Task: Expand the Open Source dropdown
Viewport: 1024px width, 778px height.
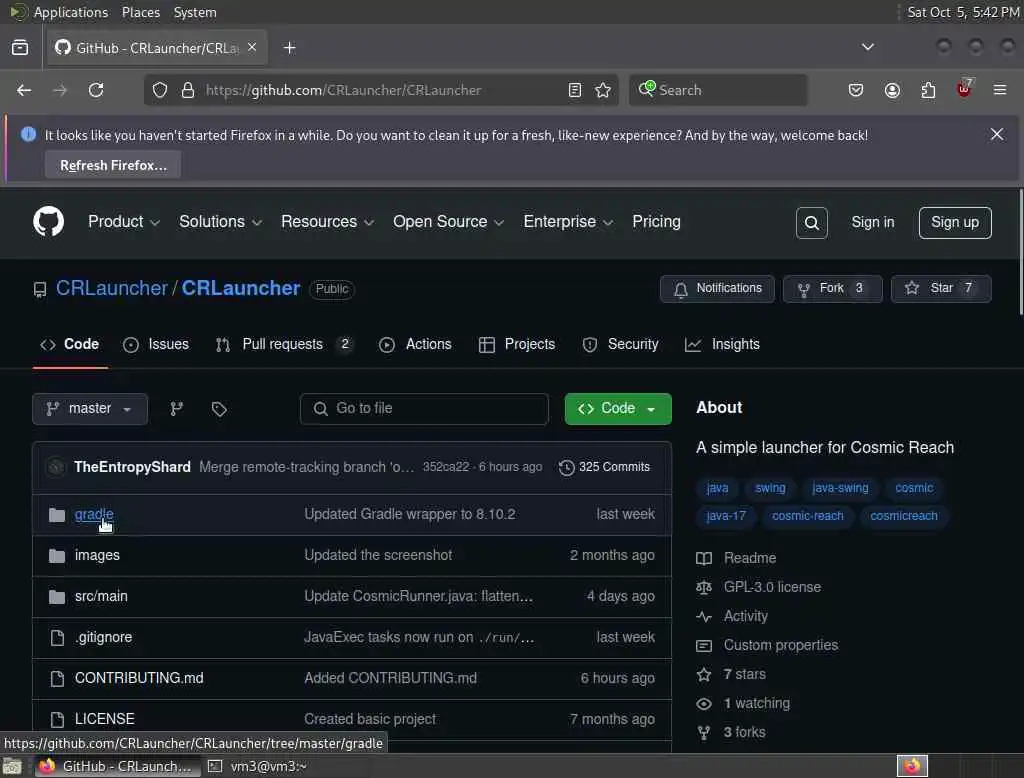Action: click(448, 222)
